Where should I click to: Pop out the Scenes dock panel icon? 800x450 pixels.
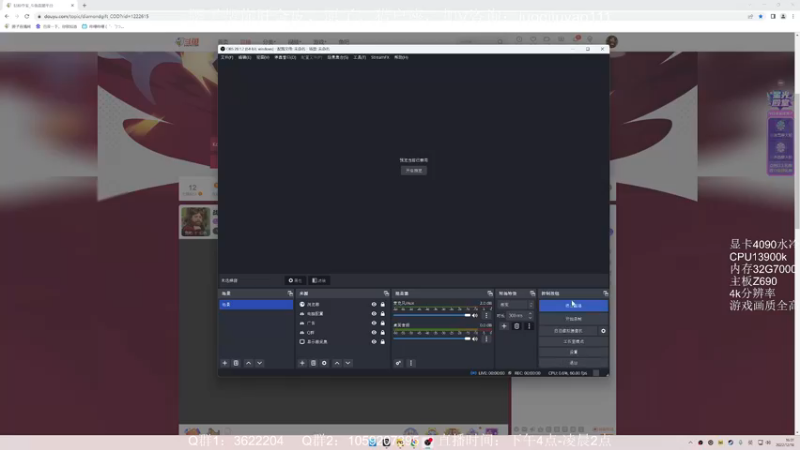[290, 293]
